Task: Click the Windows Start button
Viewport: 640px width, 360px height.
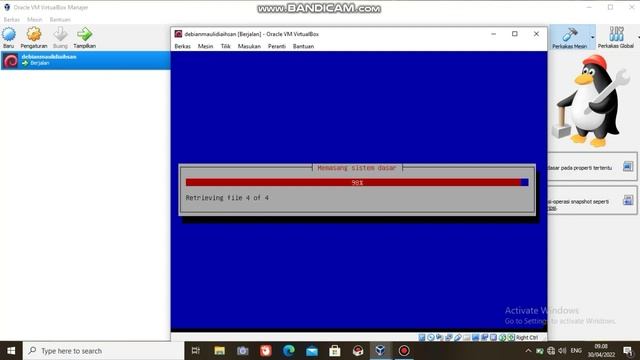Action: click(11, 351)
